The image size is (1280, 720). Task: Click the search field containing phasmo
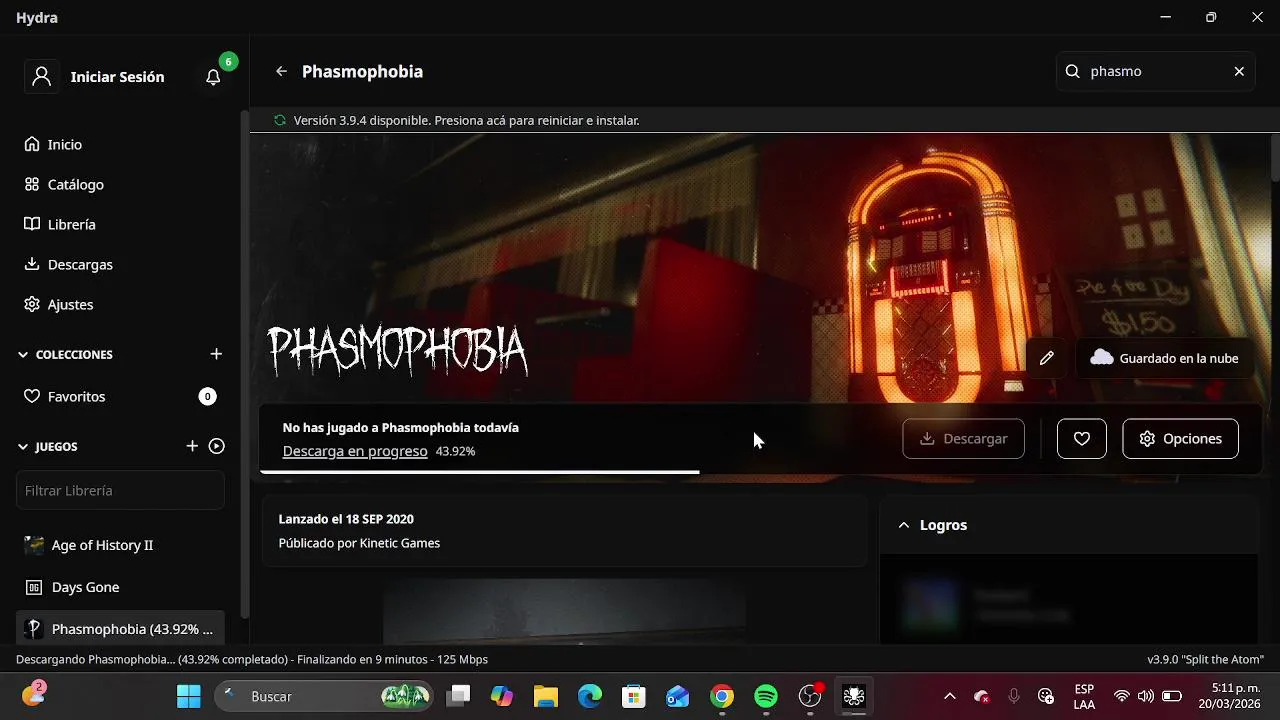1155,71
